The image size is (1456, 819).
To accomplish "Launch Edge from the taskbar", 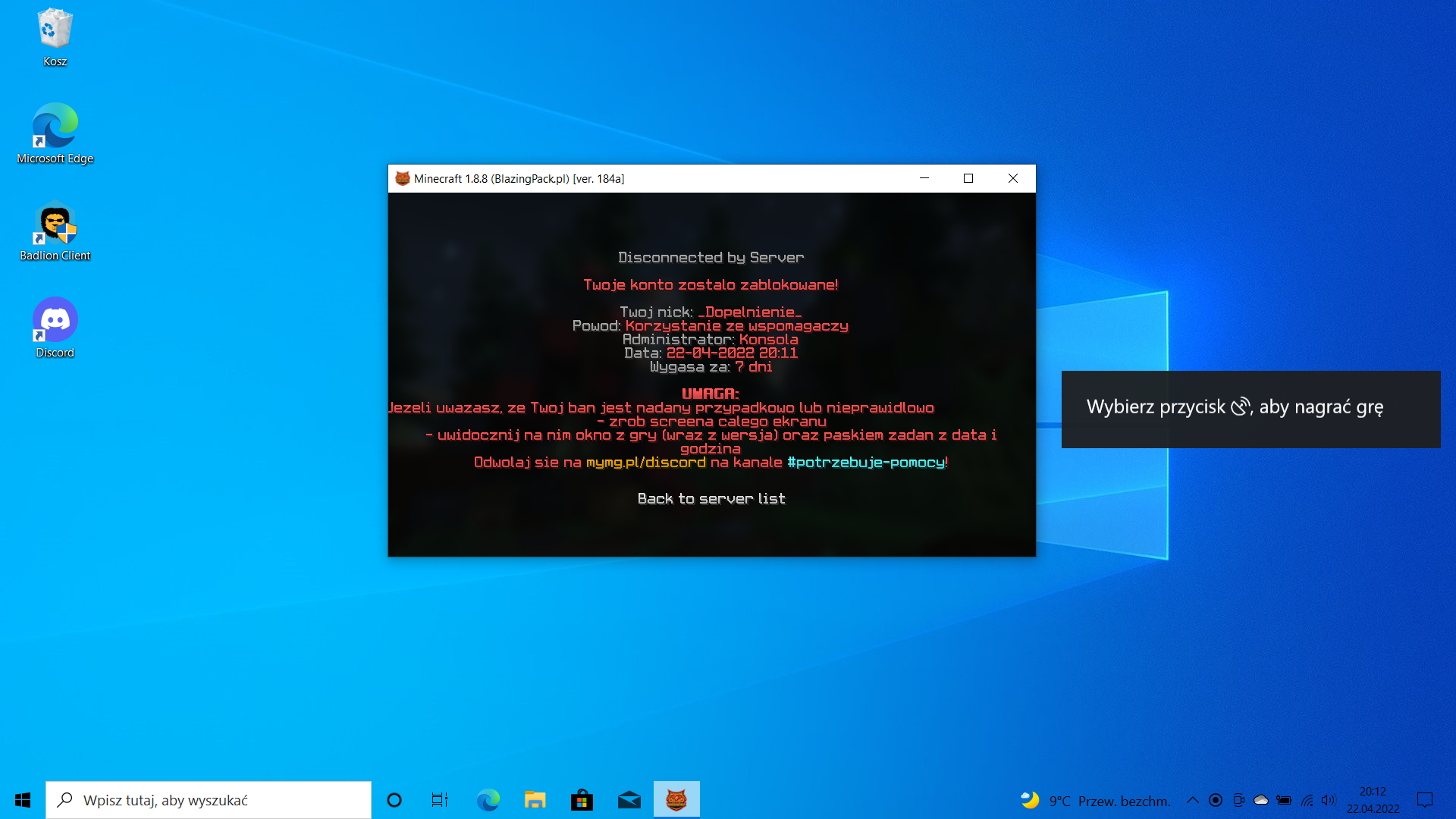I will coord(488,800).
